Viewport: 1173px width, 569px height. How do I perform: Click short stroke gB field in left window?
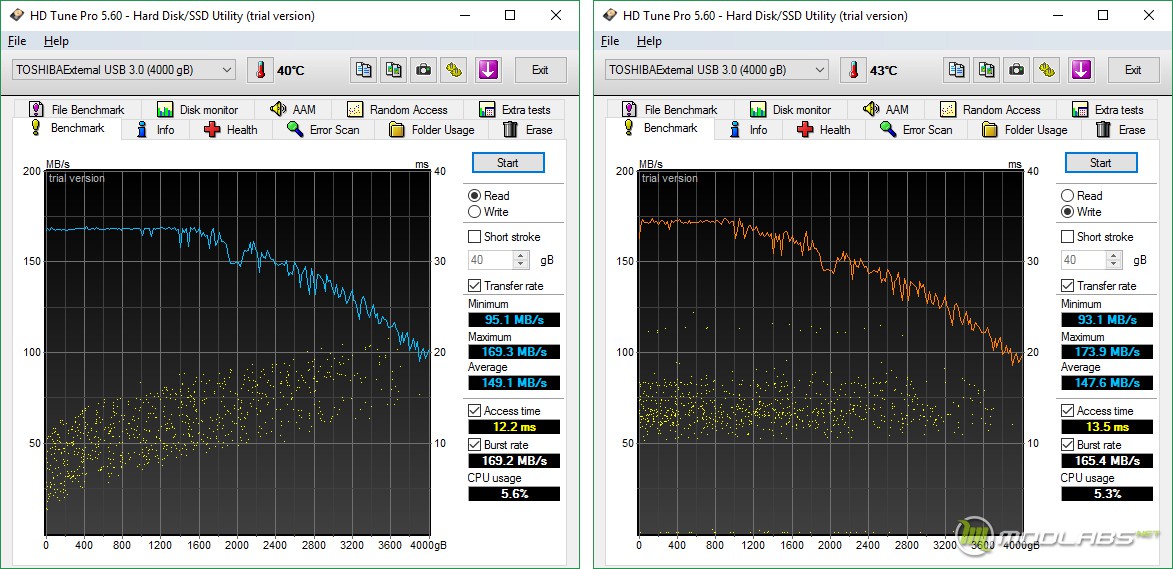(491, 260)
